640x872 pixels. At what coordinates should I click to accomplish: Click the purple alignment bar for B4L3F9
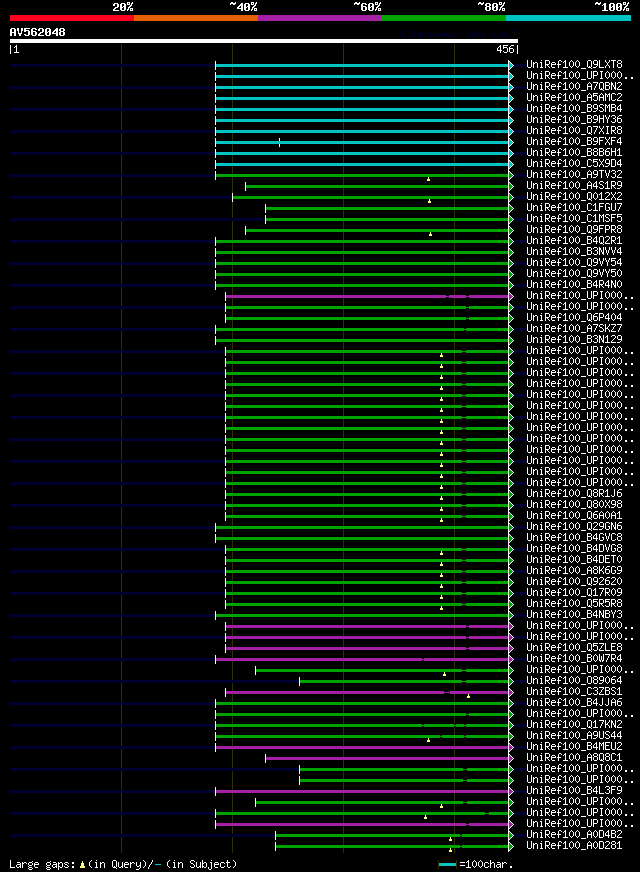(363, 791)
